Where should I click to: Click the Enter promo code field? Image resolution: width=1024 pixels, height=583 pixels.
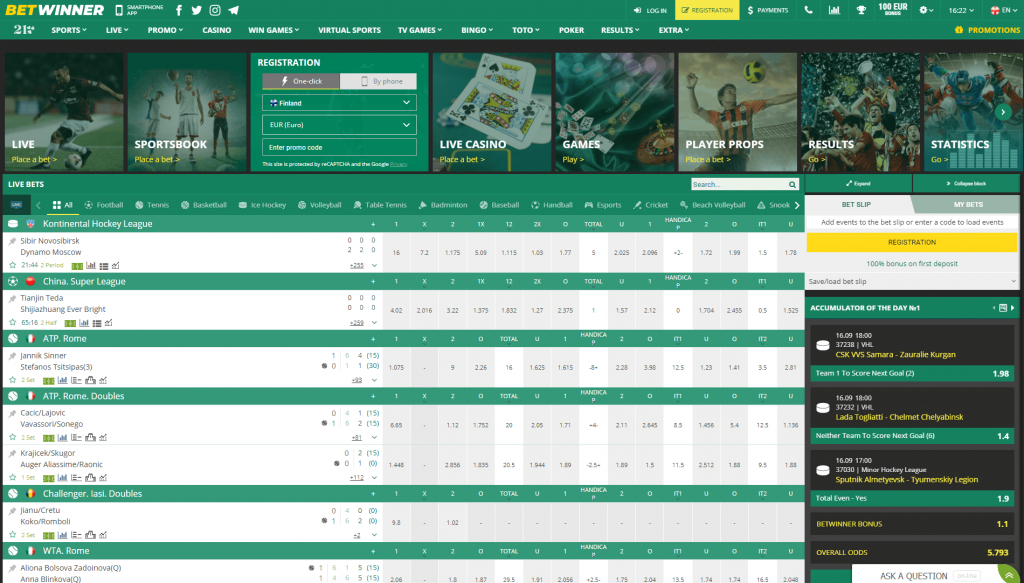pyautogui.click(x=339, y=148)
